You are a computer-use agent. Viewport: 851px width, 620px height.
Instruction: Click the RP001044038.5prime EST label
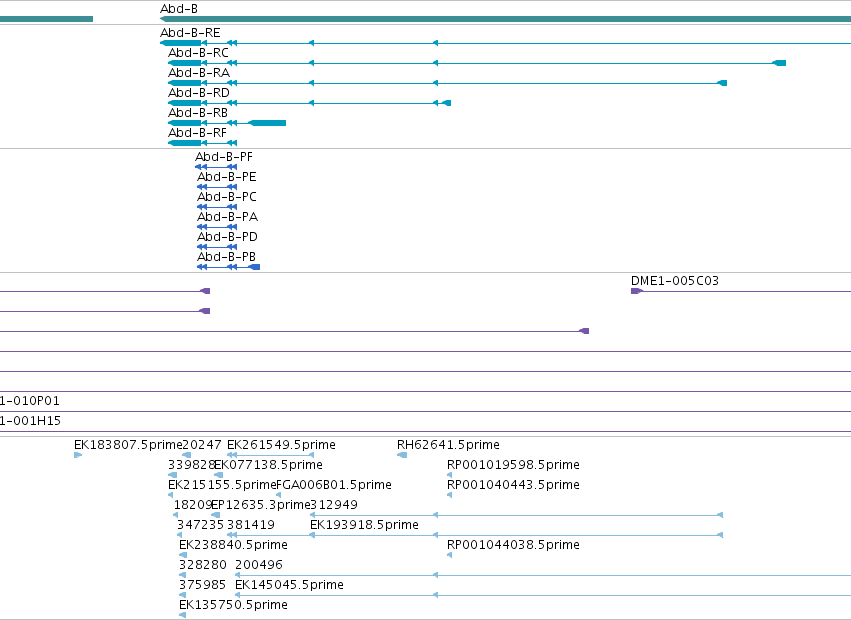[513, 545]
